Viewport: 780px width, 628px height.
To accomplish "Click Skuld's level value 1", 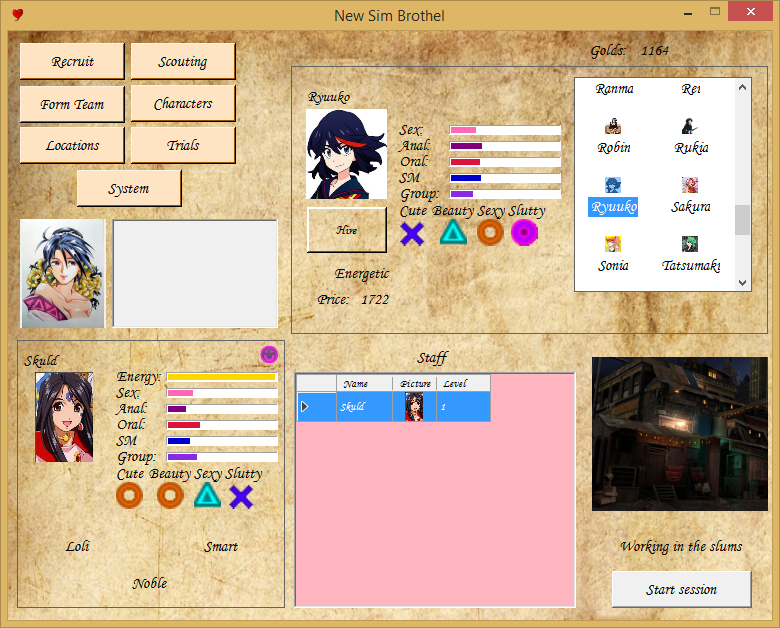I will (x=464, y=407).
